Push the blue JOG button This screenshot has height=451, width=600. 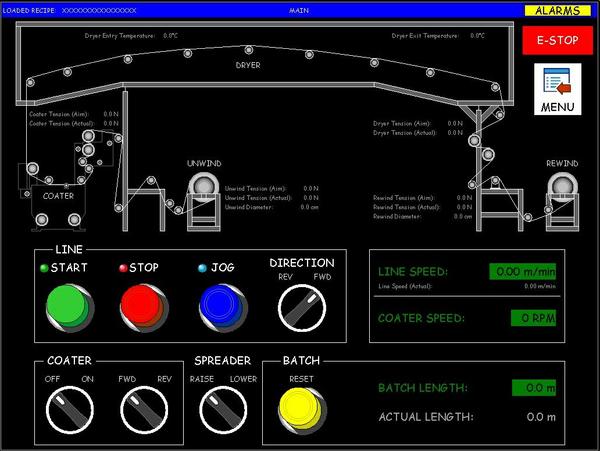[223, 308]
